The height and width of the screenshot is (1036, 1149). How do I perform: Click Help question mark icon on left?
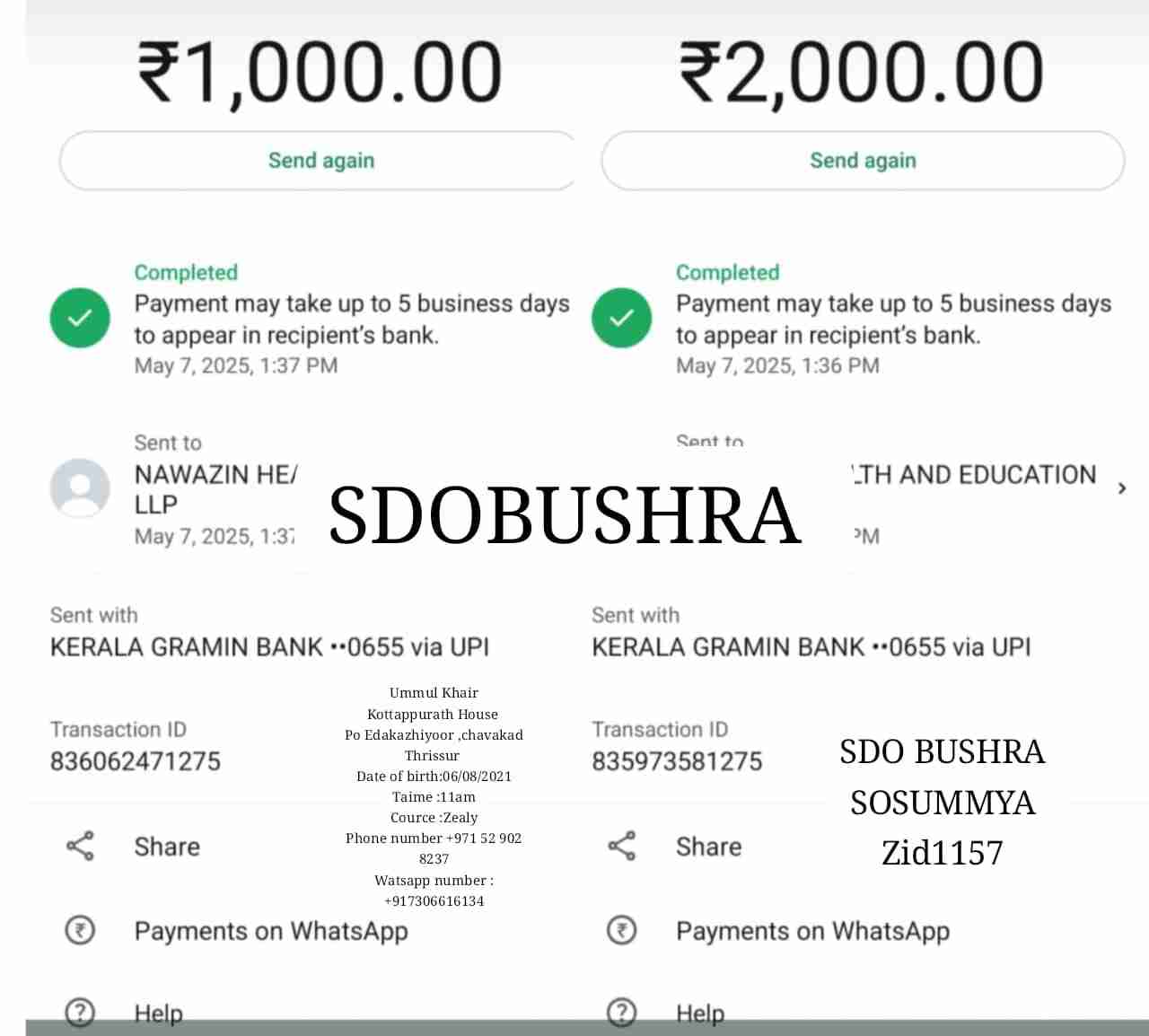tap(80, 1013)
